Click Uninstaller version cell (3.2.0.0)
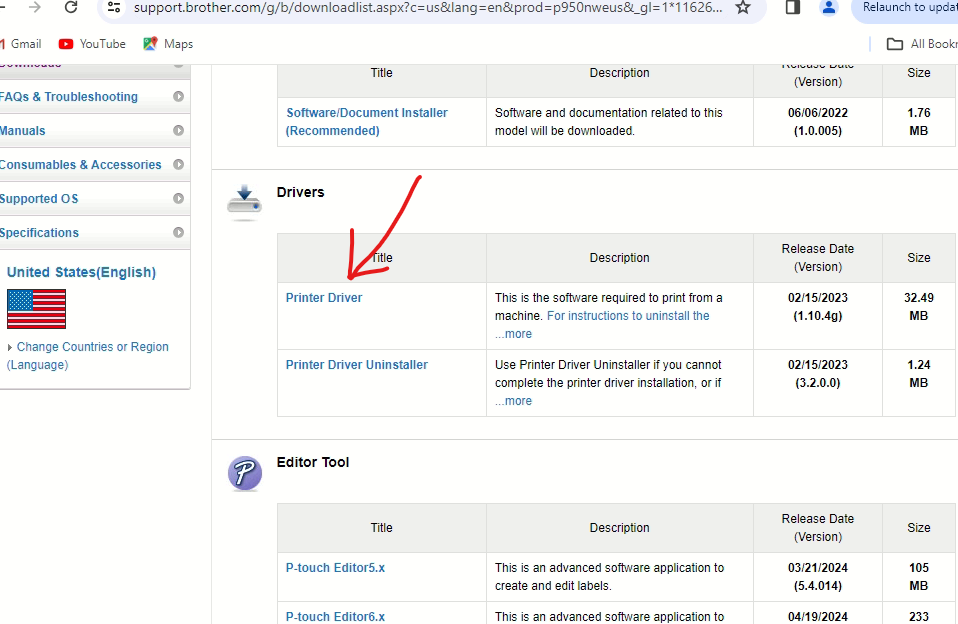Image resolution: width=958 pixels, height=624 pixels. tap(817, 383)
